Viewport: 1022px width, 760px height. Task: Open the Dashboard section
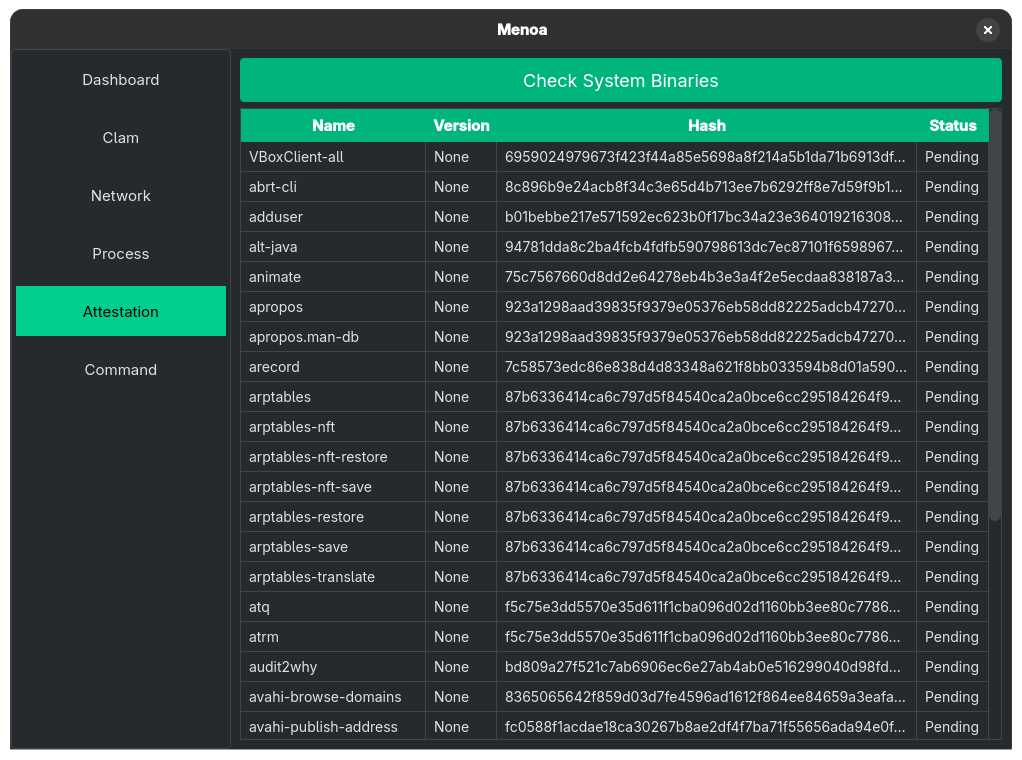point(121,80)
